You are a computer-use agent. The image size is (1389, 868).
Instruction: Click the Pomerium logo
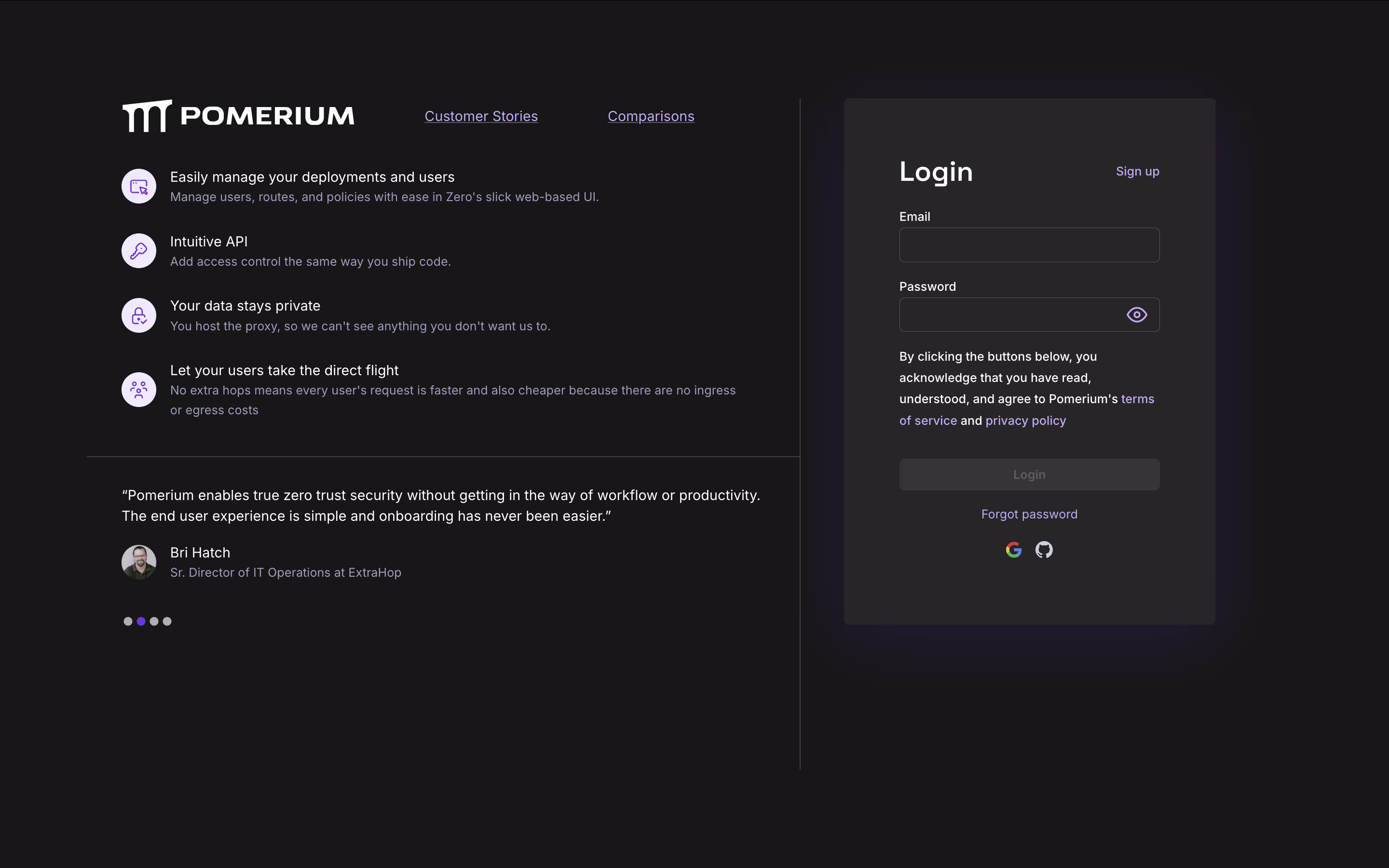(x=238, y=116)
